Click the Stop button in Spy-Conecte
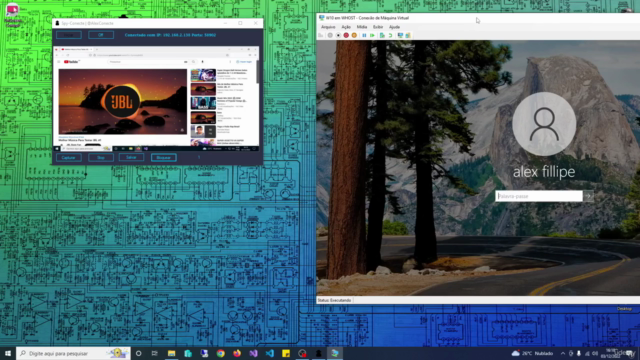 (101, 158)
